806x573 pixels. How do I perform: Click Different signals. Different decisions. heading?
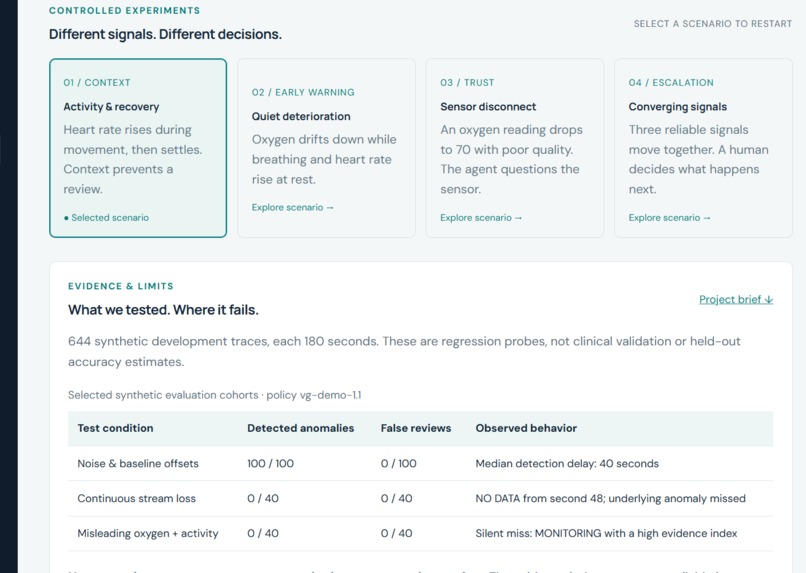pos(165,34)
